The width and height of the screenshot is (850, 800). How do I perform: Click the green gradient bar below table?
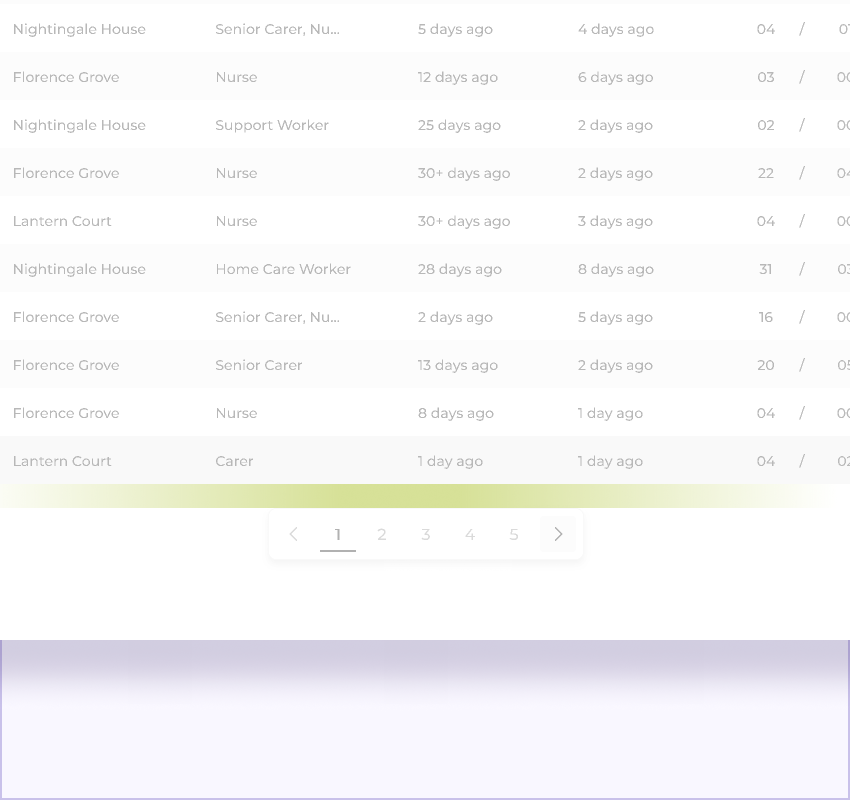pos(425,496)
